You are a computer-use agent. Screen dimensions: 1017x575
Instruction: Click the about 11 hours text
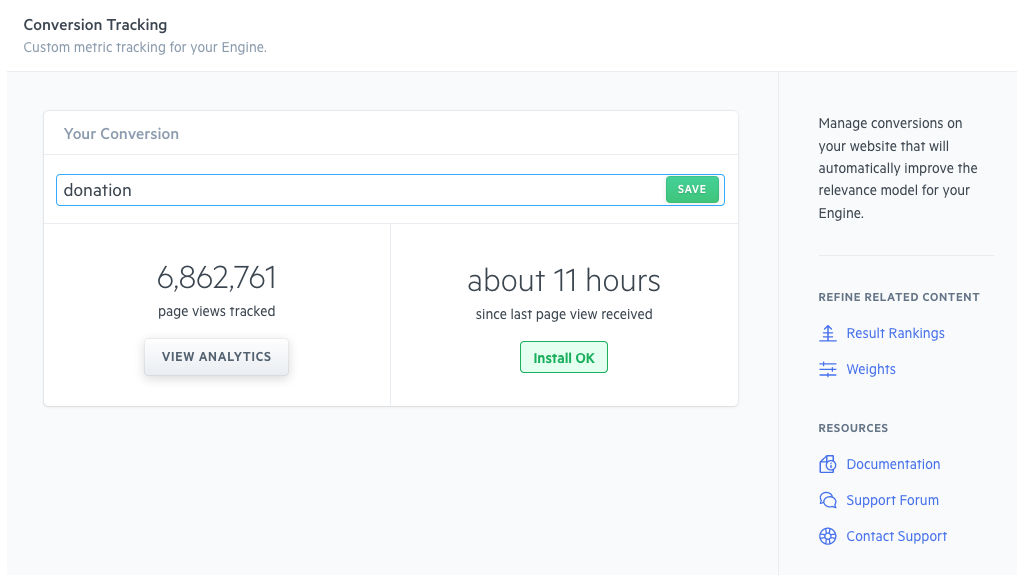coord(564,281)
